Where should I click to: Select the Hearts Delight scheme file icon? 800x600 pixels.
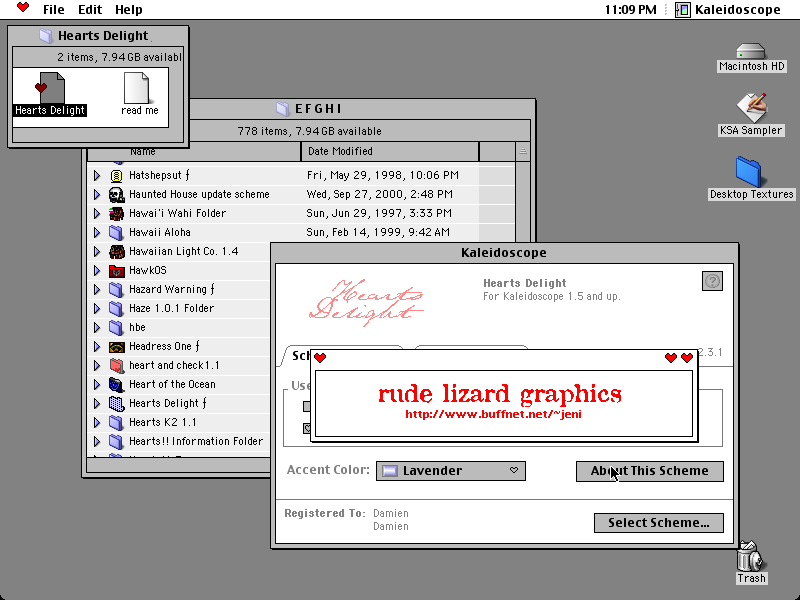click(50, 88)
